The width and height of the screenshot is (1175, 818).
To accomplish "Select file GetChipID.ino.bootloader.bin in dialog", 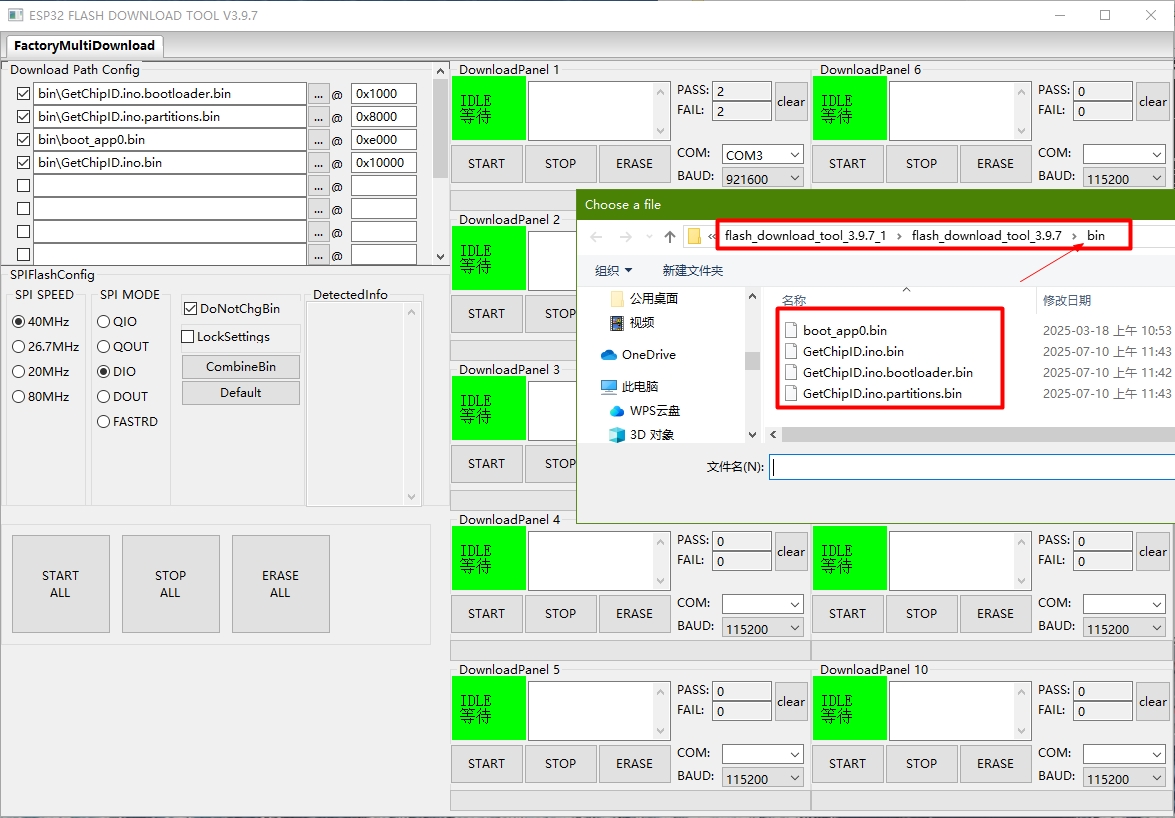I will [x=887, y=372].
